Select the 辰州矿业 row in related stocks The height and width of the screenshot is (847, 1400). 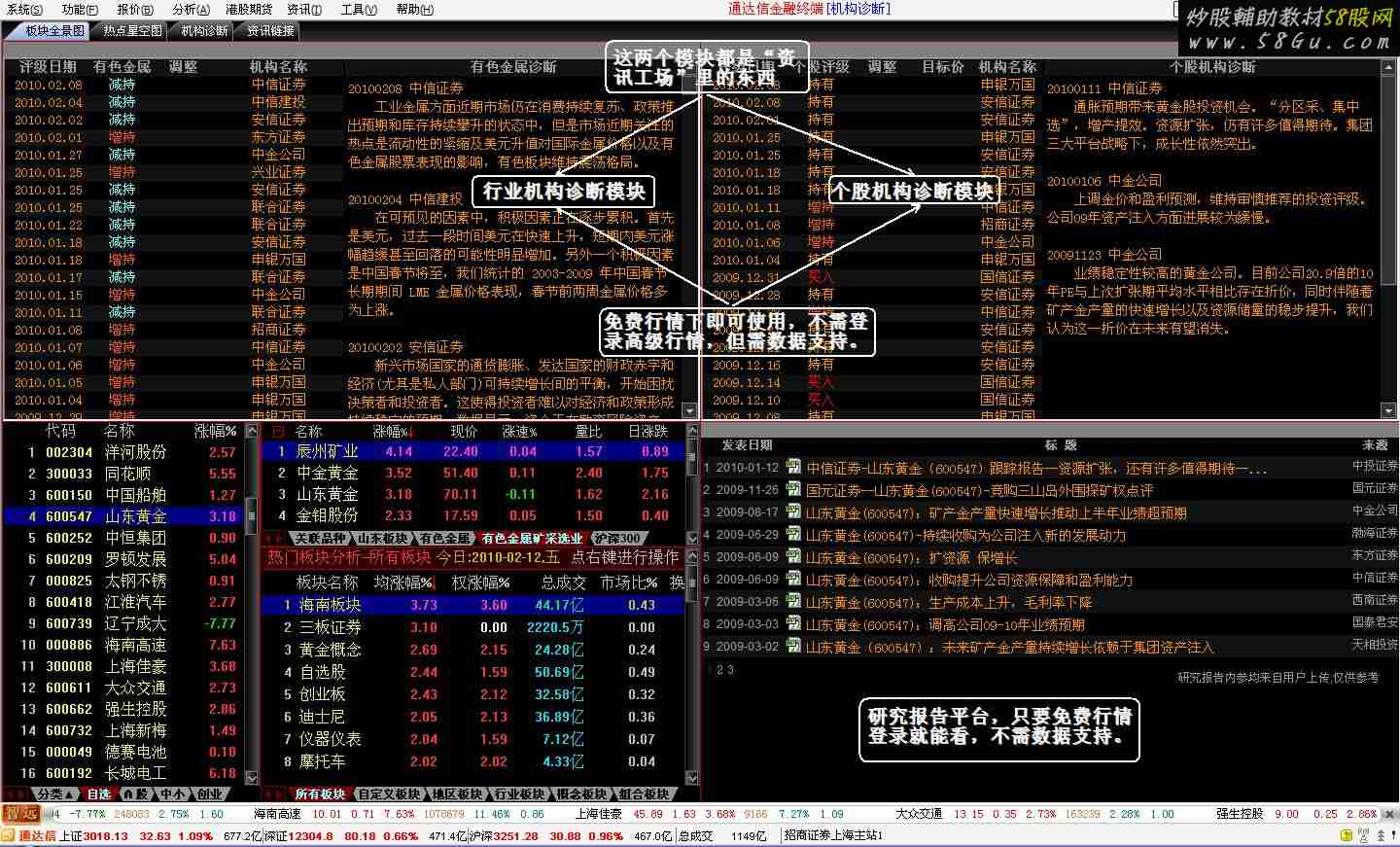pos(473,451)
